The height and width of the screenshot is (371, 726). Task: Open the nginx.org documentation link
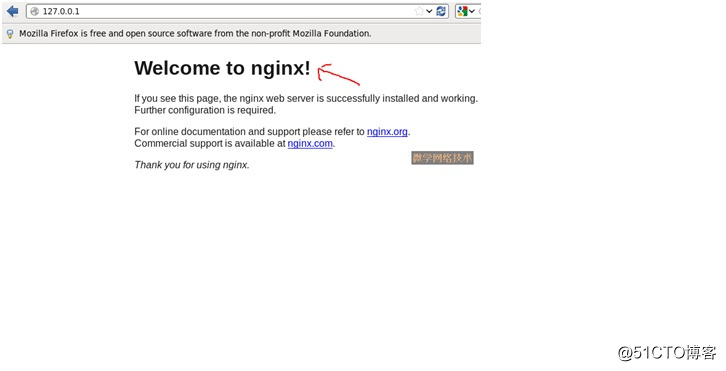tap(387, 132)
